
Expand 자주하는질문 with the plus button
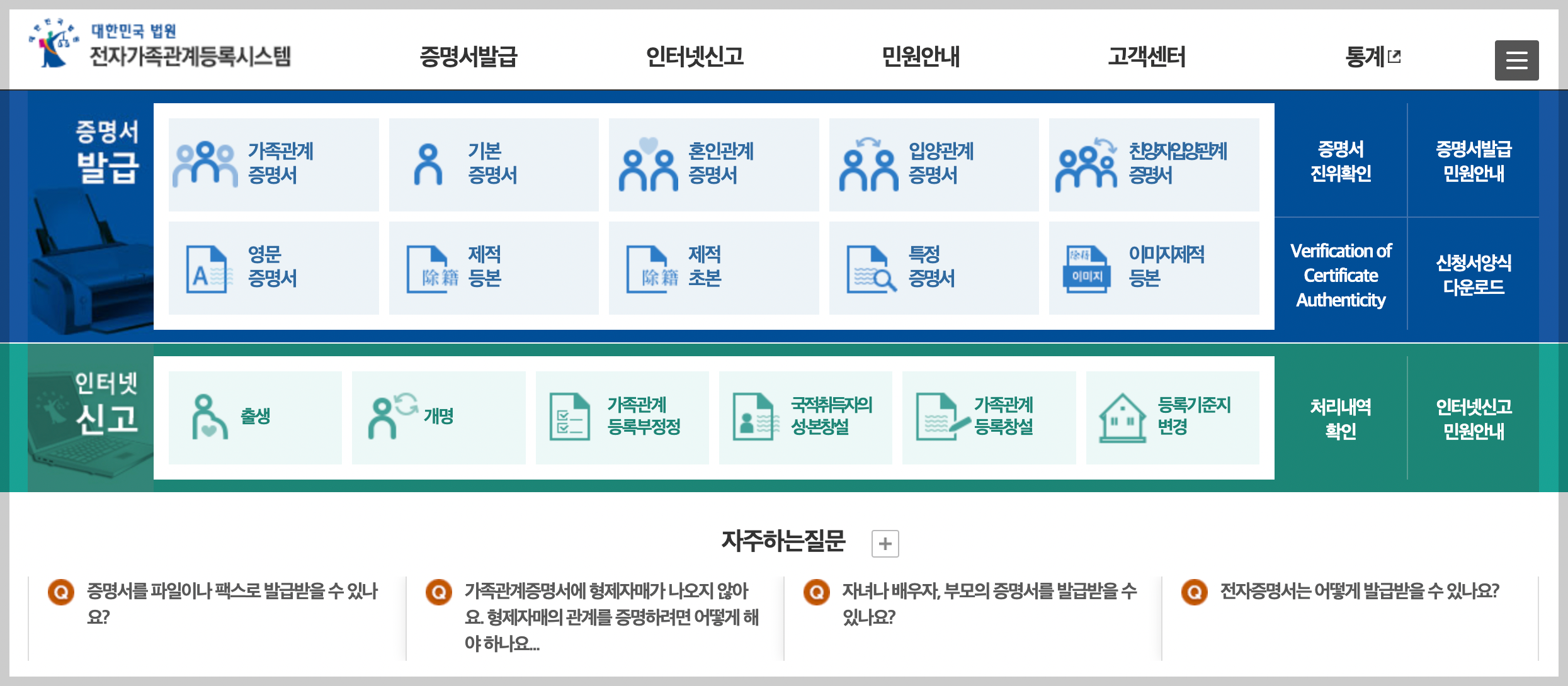[885, 543]
